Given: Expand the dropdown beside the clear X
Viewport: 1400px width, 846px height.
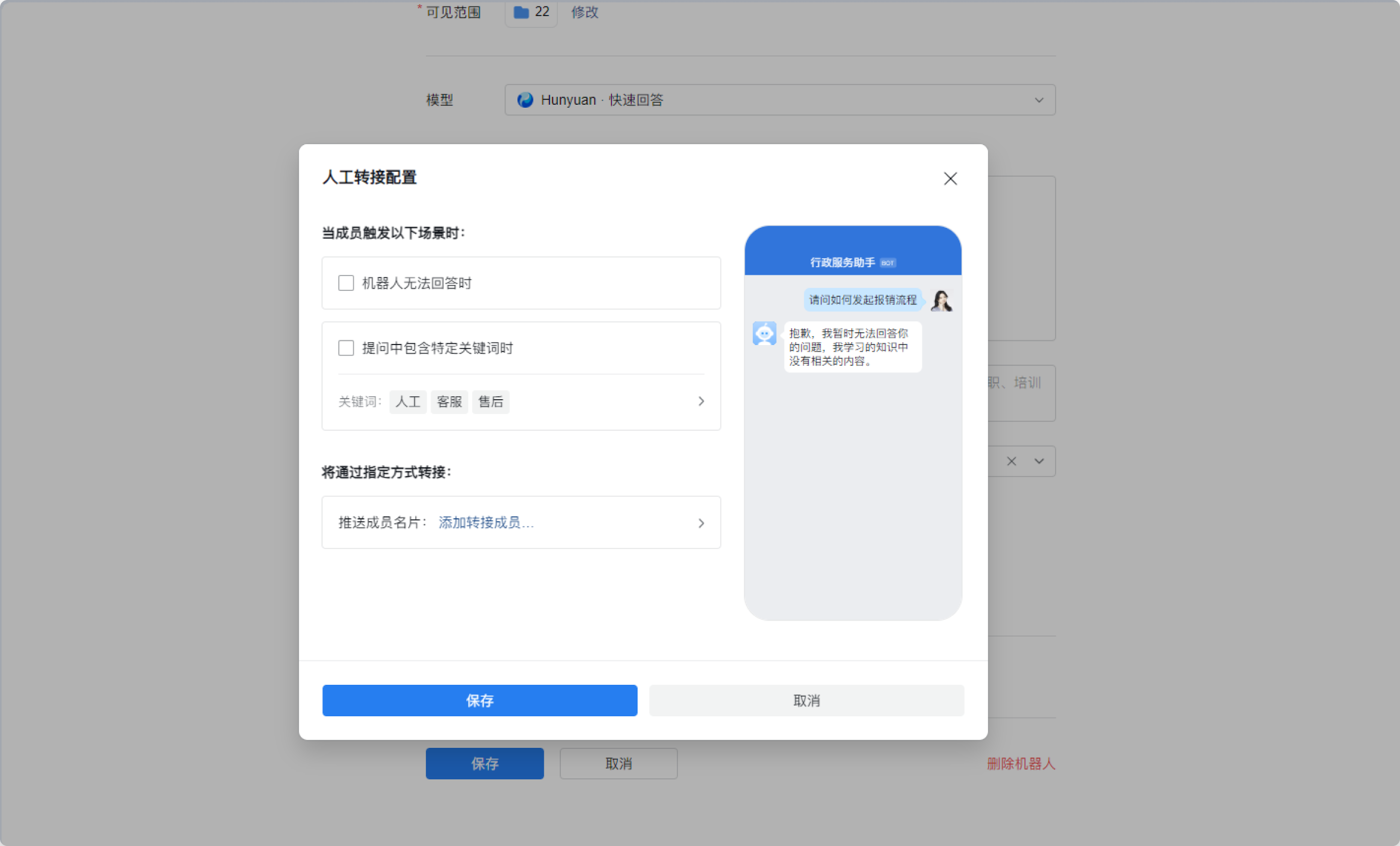Looking at the screenshot, I should click(x=1038, y=461).
